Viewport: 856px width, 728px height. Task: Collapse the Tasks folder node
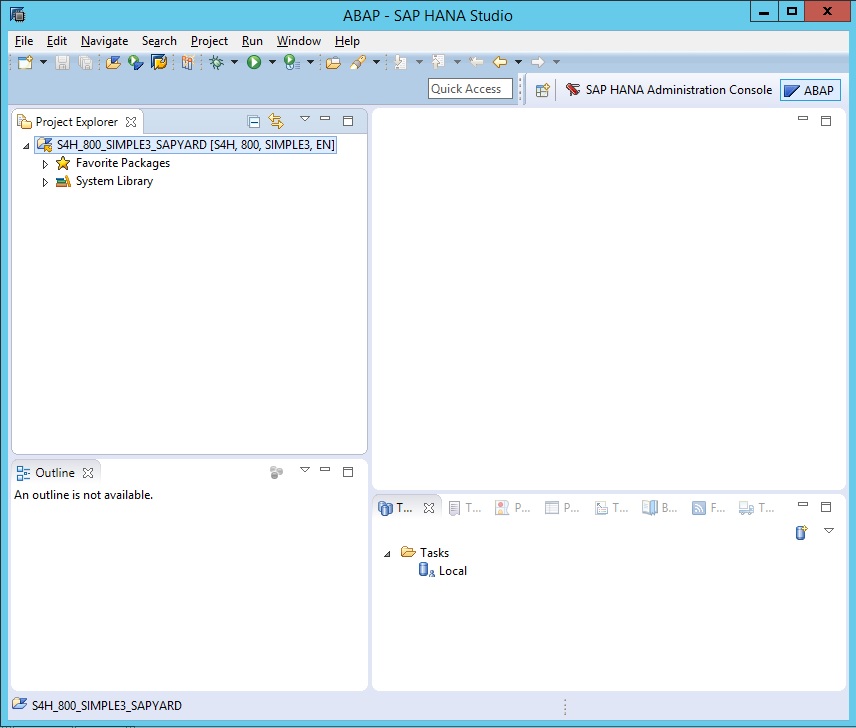coord(387,554)
